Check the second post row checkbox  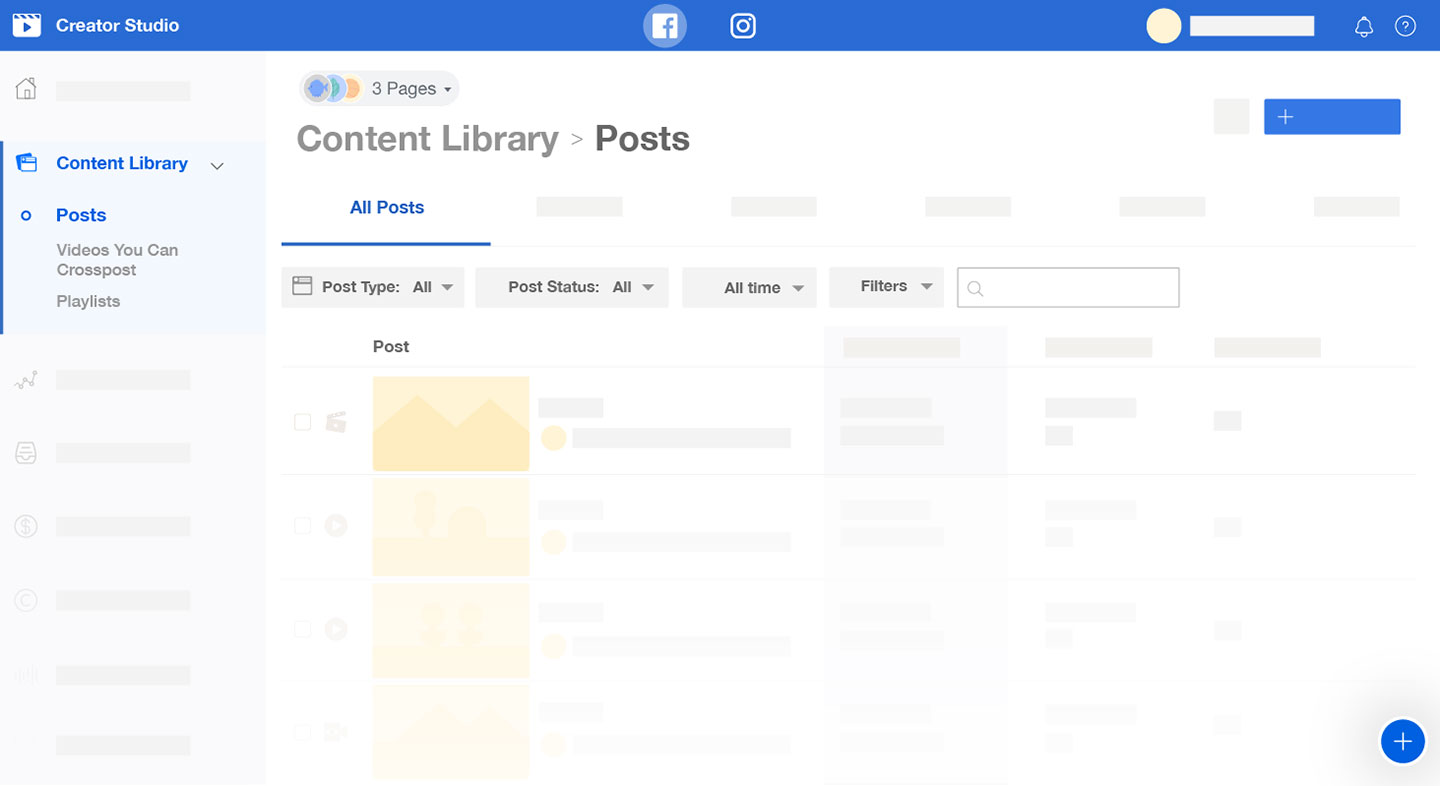(302, 525)
